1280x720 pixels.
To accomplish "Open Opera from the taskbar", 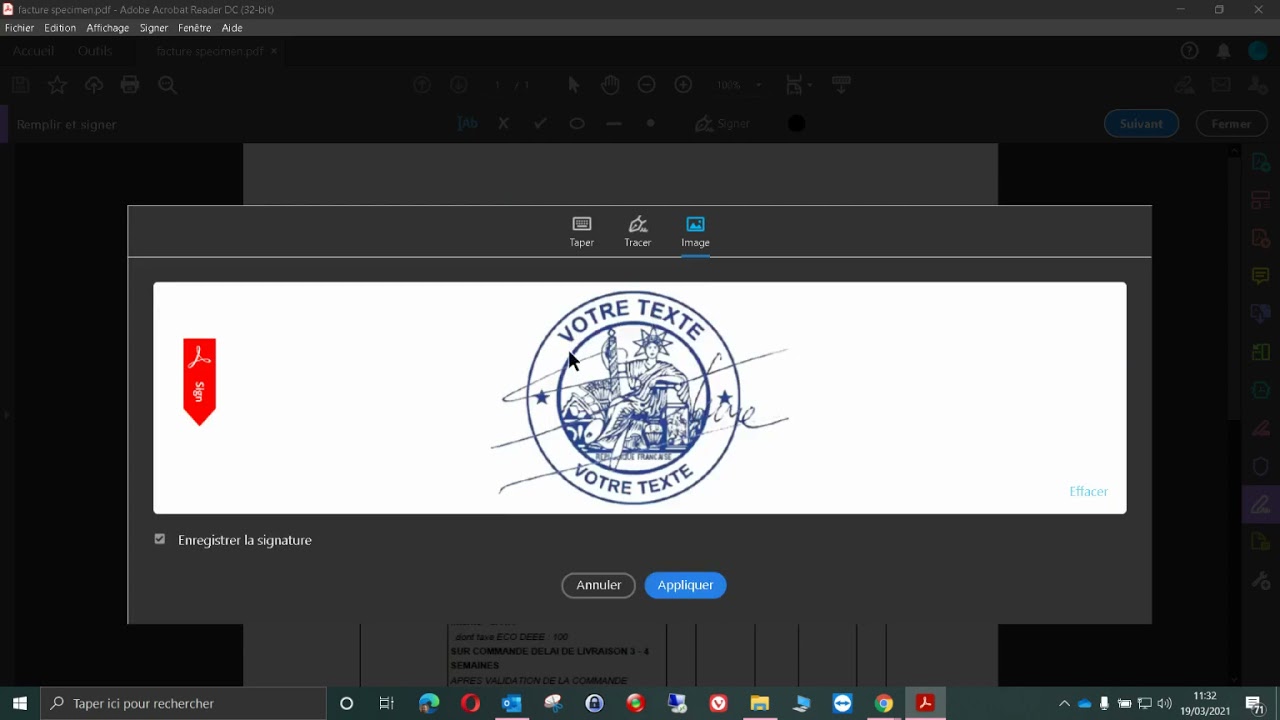I will pos(470,703).
